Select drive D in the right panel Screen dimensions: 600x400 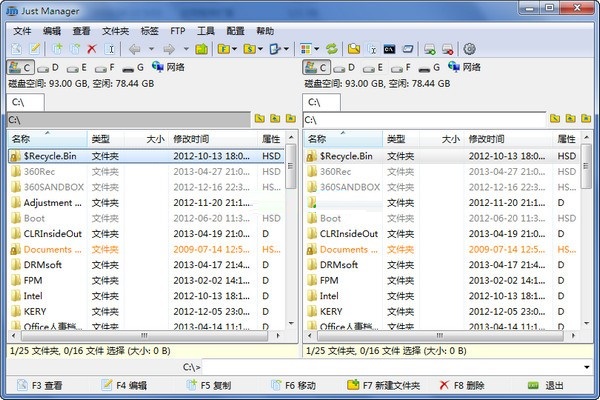[344, 68]
